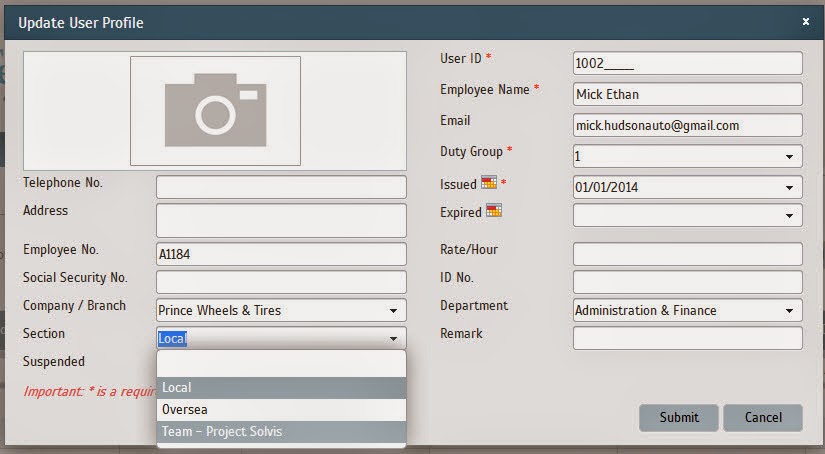Open the Issued date dropdown arrow
The image size is (825, 454).
pyautogui.click(x=789, y=188)
